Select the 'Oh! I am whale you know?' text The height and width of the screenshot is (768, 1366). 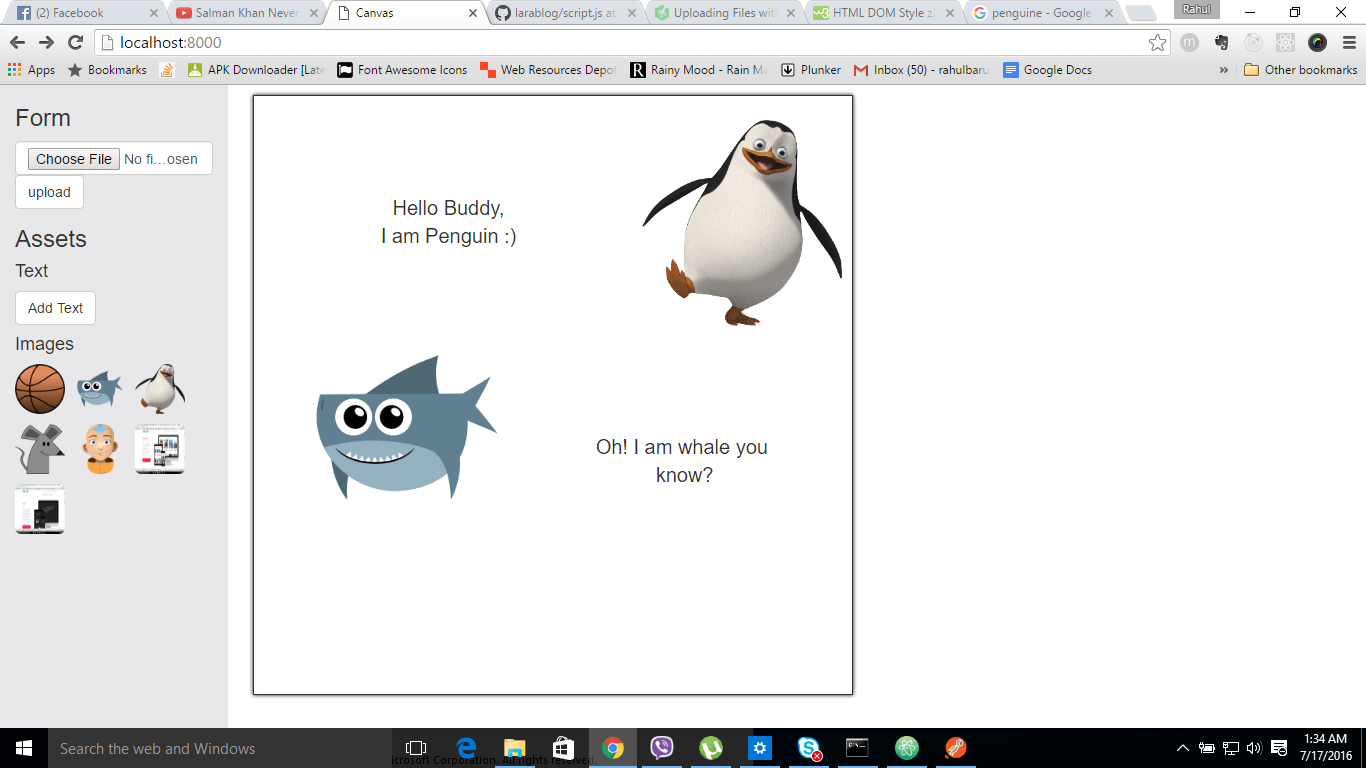point(682,461)
